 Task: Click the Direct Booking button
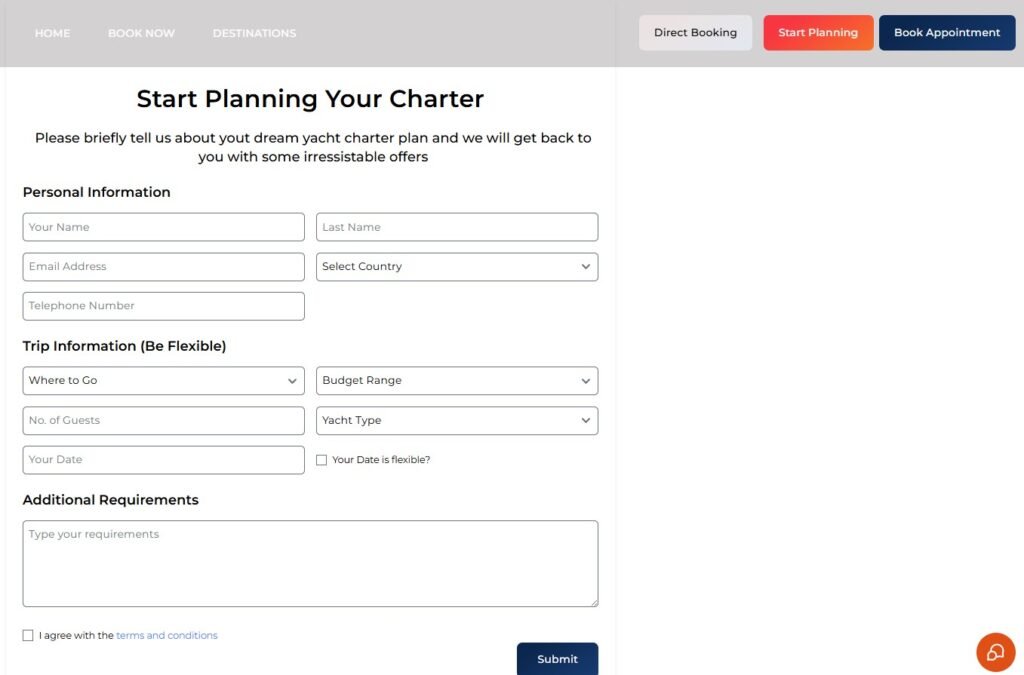coord(696,33)
